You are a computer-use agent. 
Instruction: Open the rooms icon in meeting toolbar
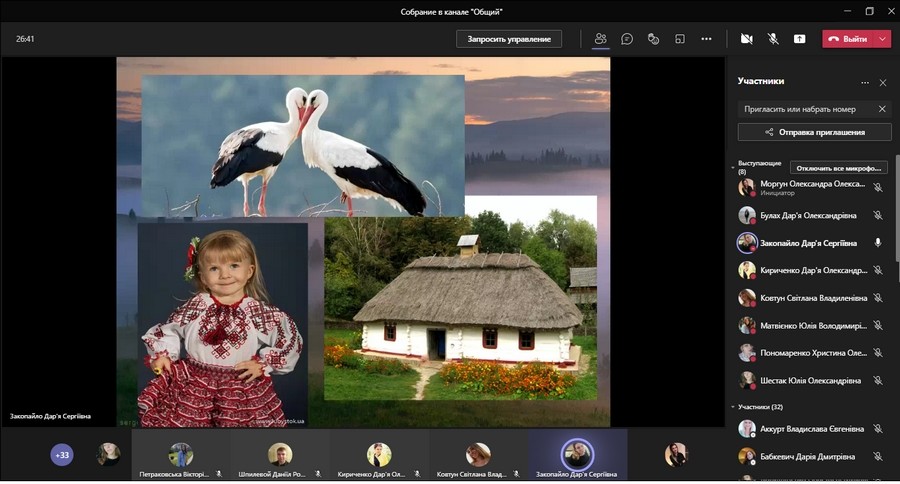(680, 39)
